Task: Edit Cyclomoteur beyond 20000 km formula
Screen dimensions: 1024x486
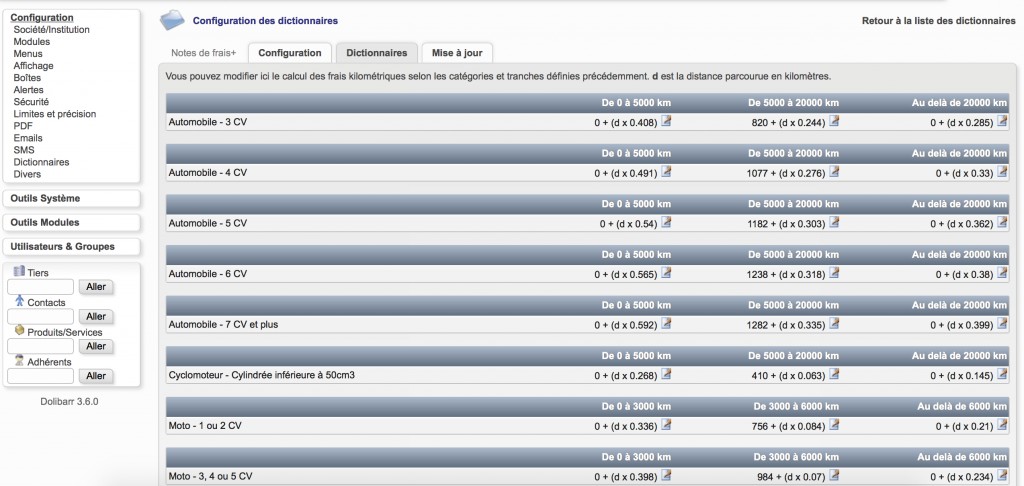Action: [x=1002, y=374]
